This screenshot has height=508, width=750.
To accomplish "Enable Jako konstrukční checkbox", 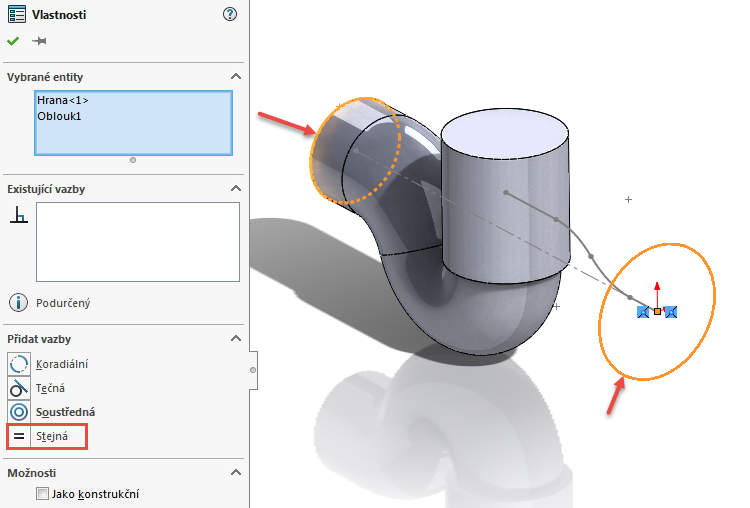I will point(43,494).
